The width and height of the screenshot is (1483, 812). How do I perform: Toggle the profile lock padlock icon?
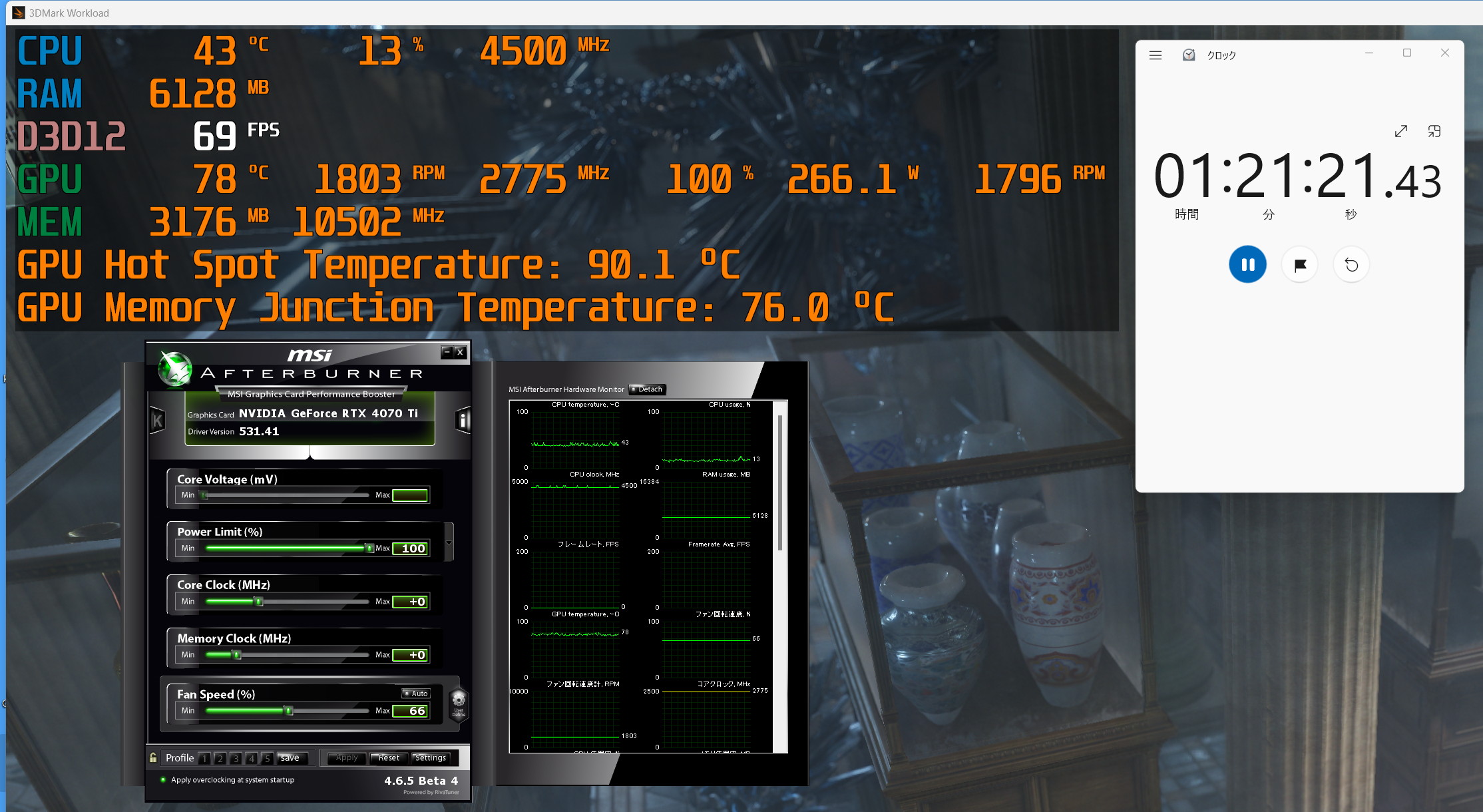pos(153,757)
